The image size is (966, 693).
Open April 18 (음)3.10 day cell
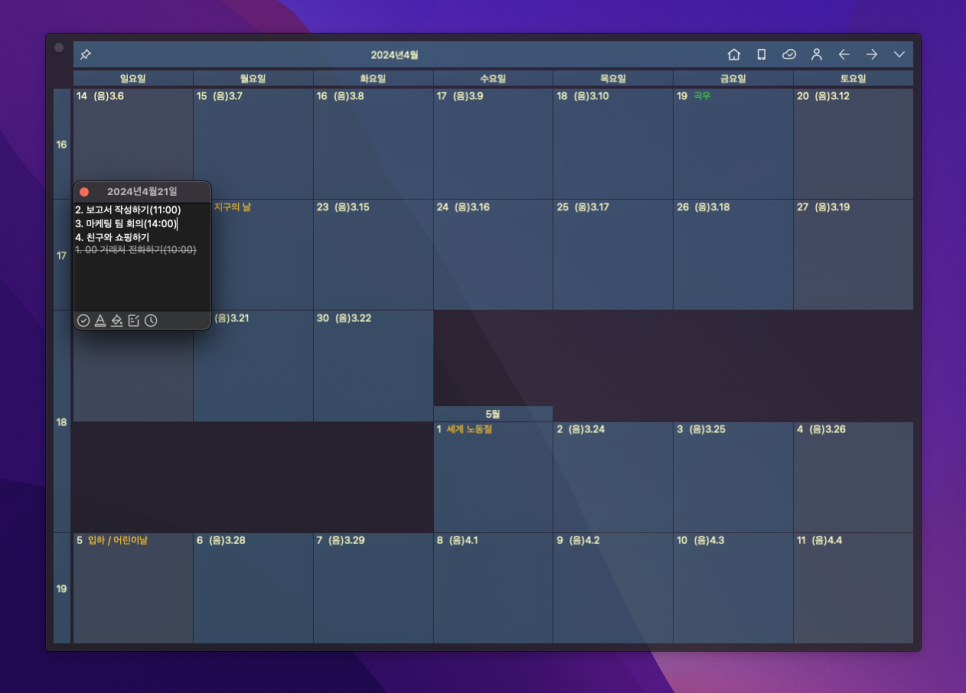coord(613,144)
